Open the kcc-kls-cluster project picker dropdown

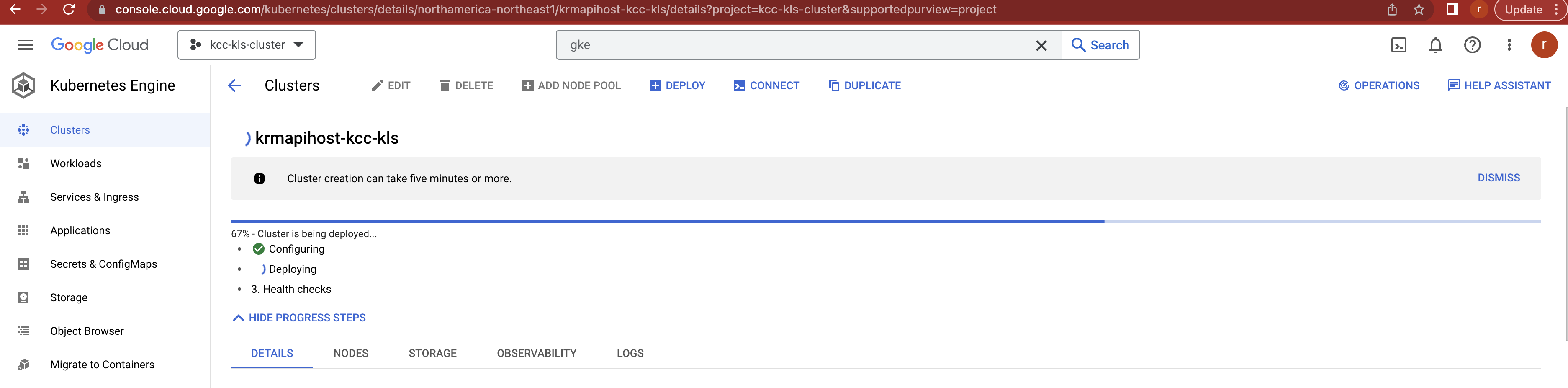click(x=246, y=44)
